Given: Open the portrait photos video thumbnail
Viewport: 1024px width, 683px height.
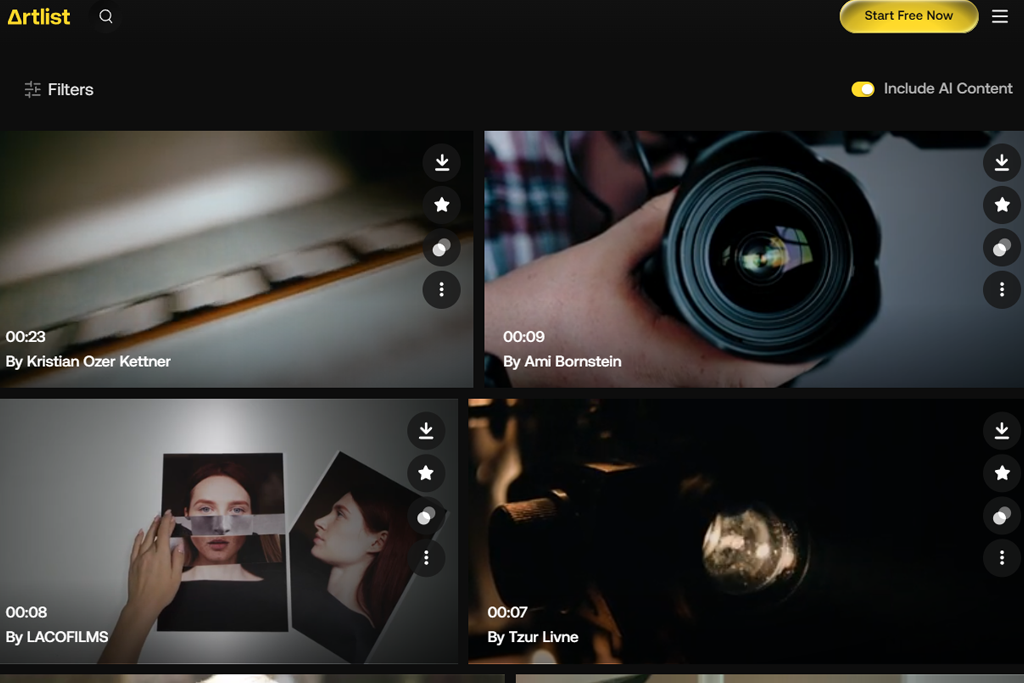Looking at the screenshot, I should click(x=229, y=531).
